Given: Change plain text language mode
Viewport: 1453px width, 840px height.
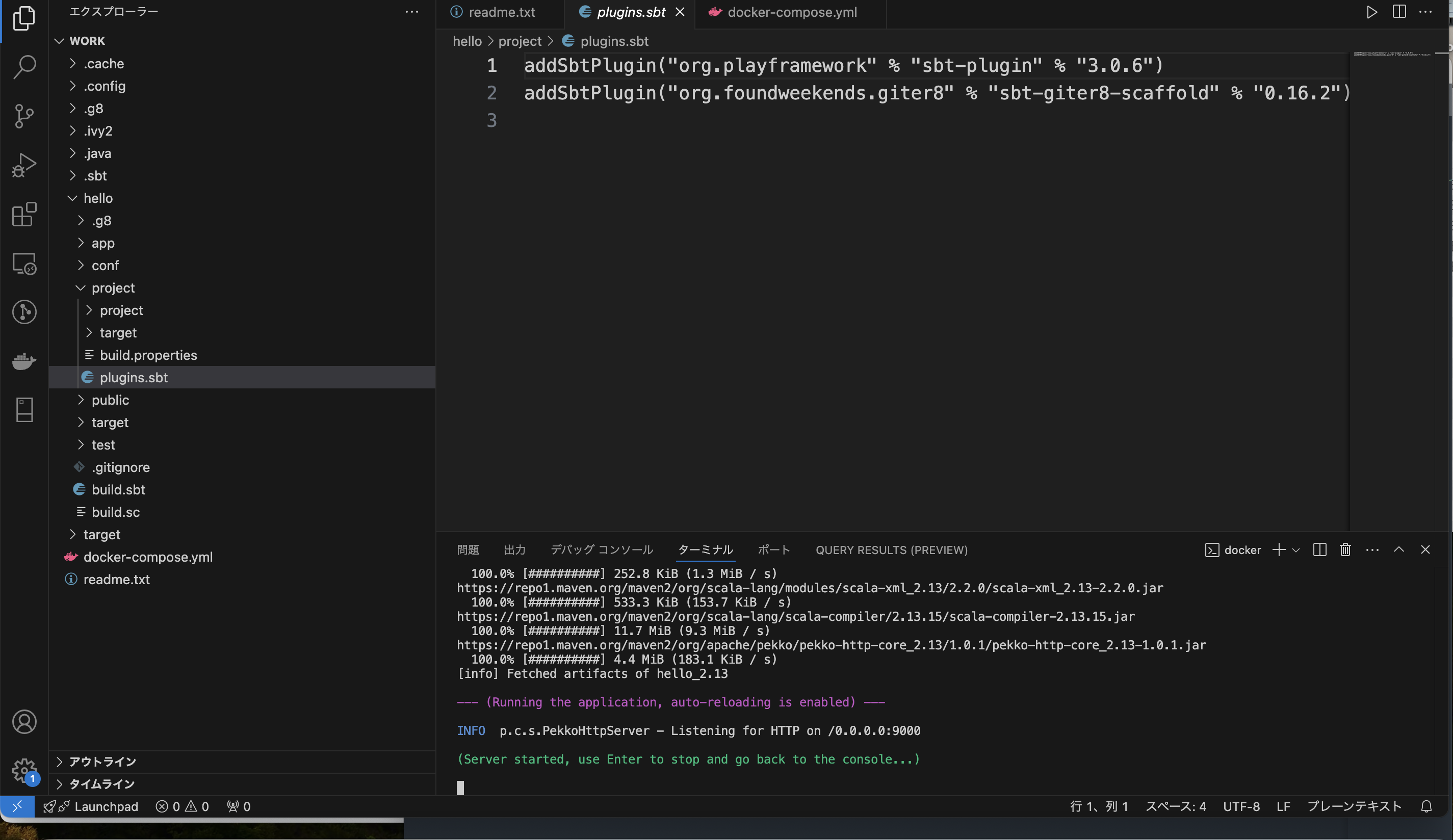Looking at the screenshot, I should (1355, 806).
